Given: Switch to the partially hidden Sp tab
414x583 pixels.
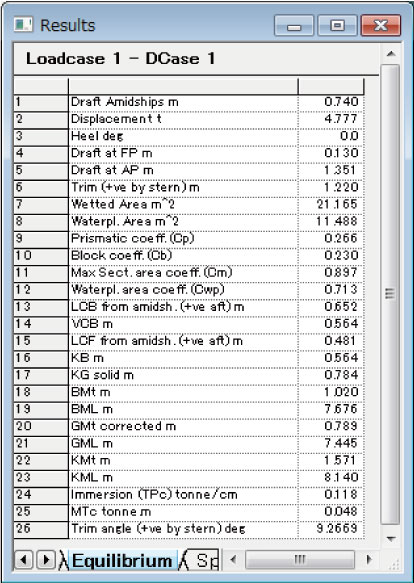Looking at the screenshot, I should 202,561.
